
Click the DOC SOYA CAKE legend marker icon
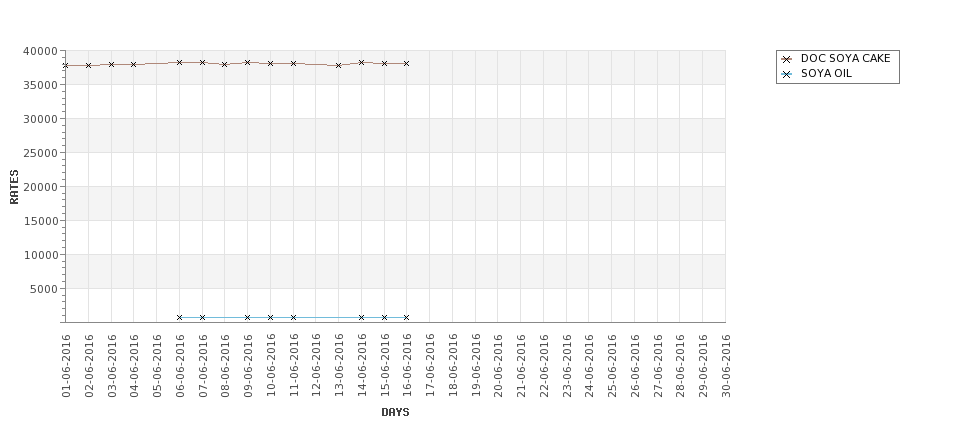[x=787, y=59]
